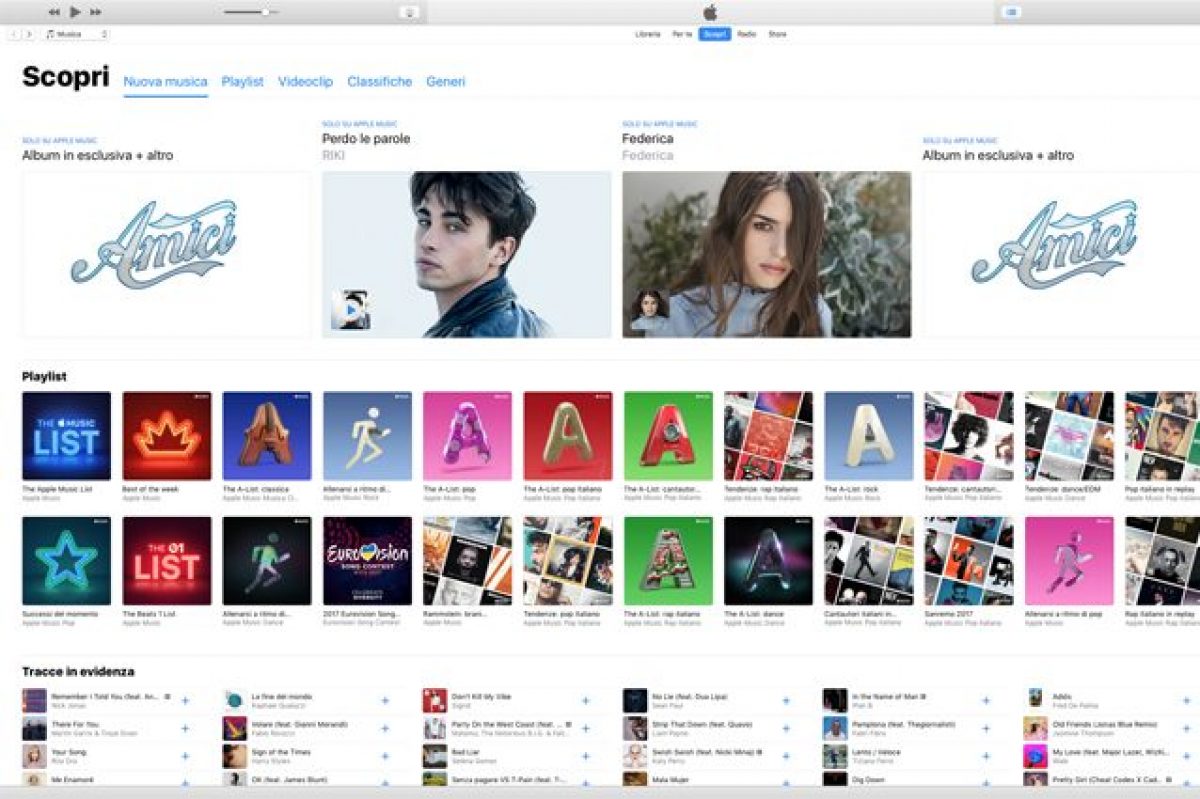Open The A-List: rock playlist
The image size is (1200, 799).
869,436
